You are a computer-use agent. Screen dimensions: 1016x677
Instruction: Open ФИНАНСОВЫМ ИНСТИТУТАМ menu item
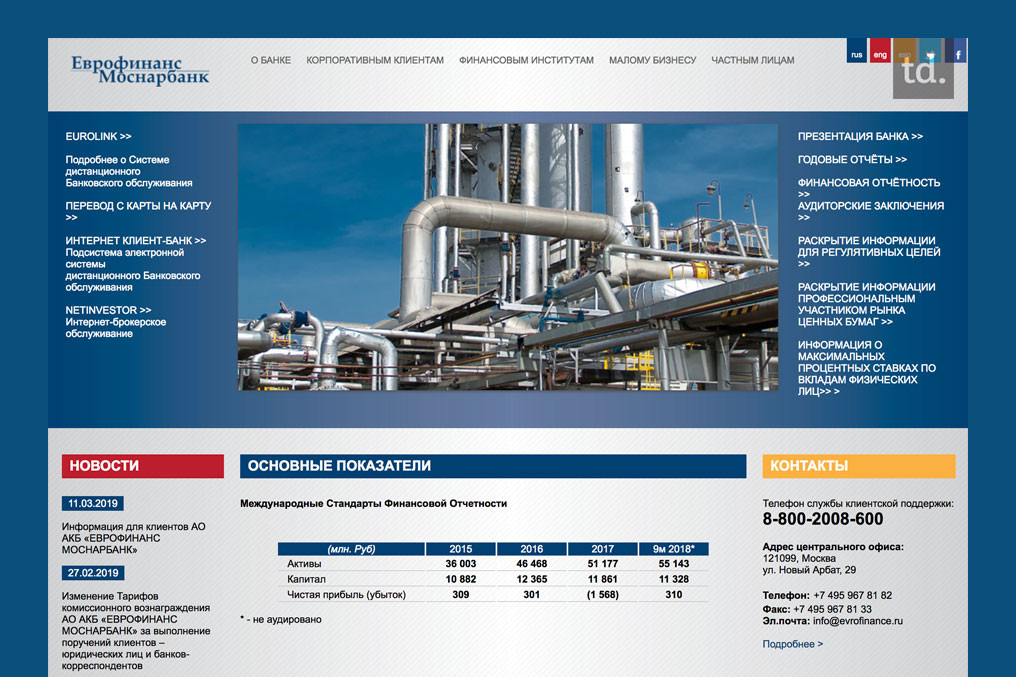526,60
